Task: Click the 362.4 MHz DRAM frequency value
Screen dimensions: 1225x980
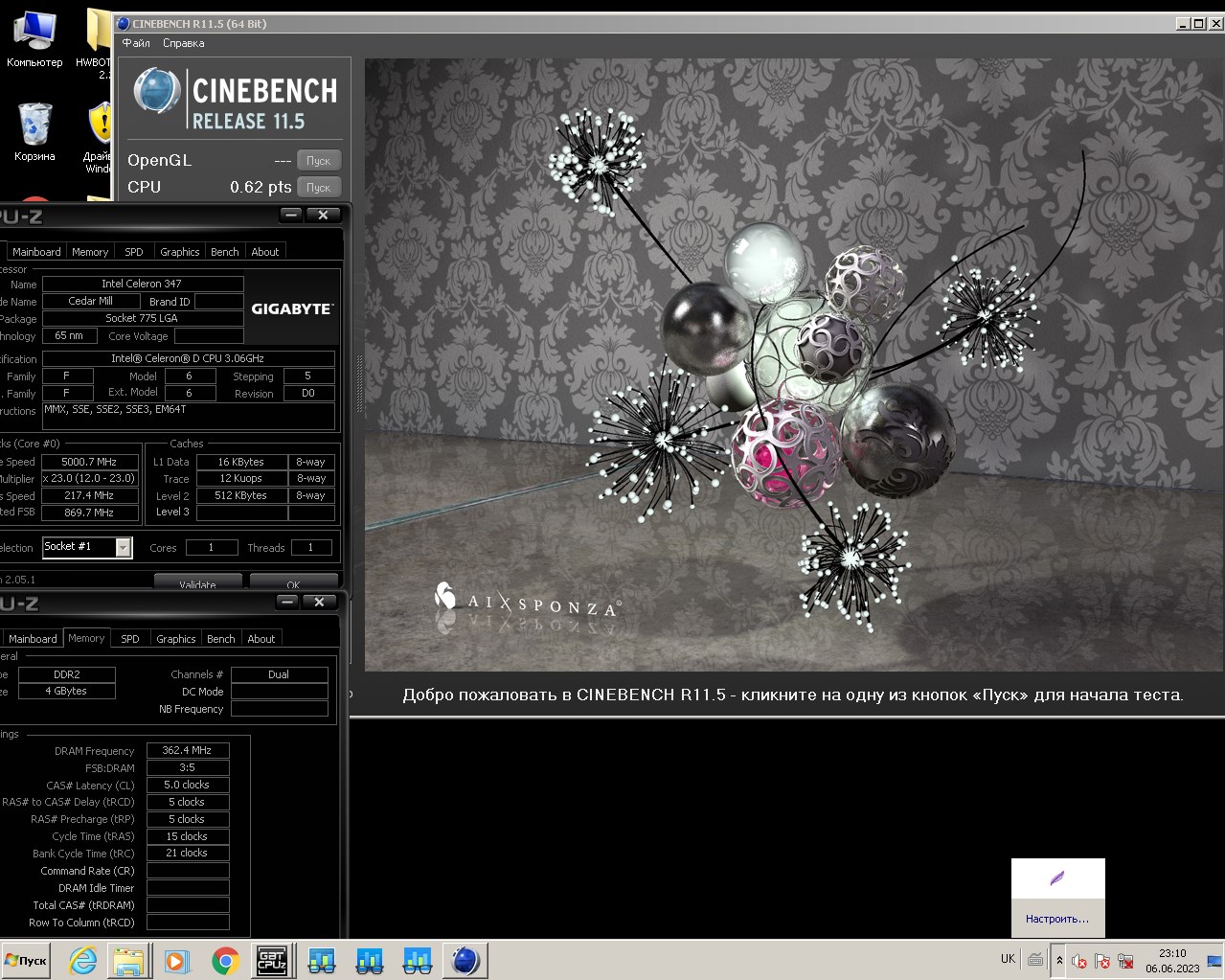Action: coord(187,750)
